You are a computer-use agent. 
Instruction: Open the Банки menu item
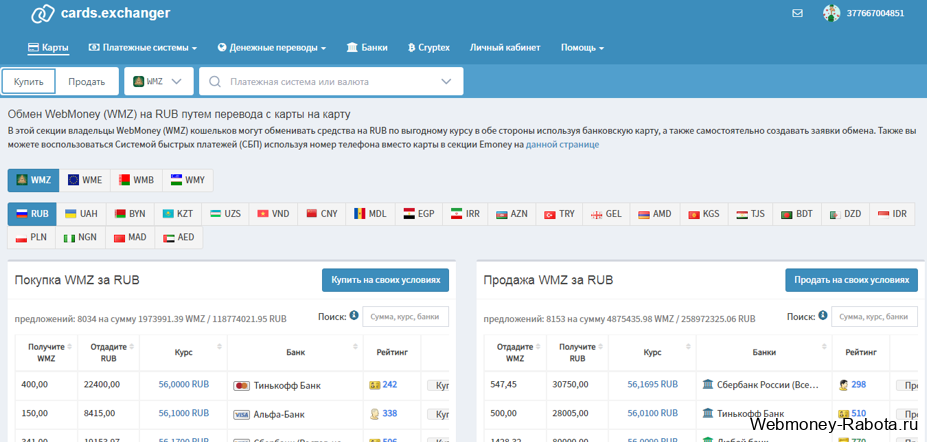click(367, 48)
